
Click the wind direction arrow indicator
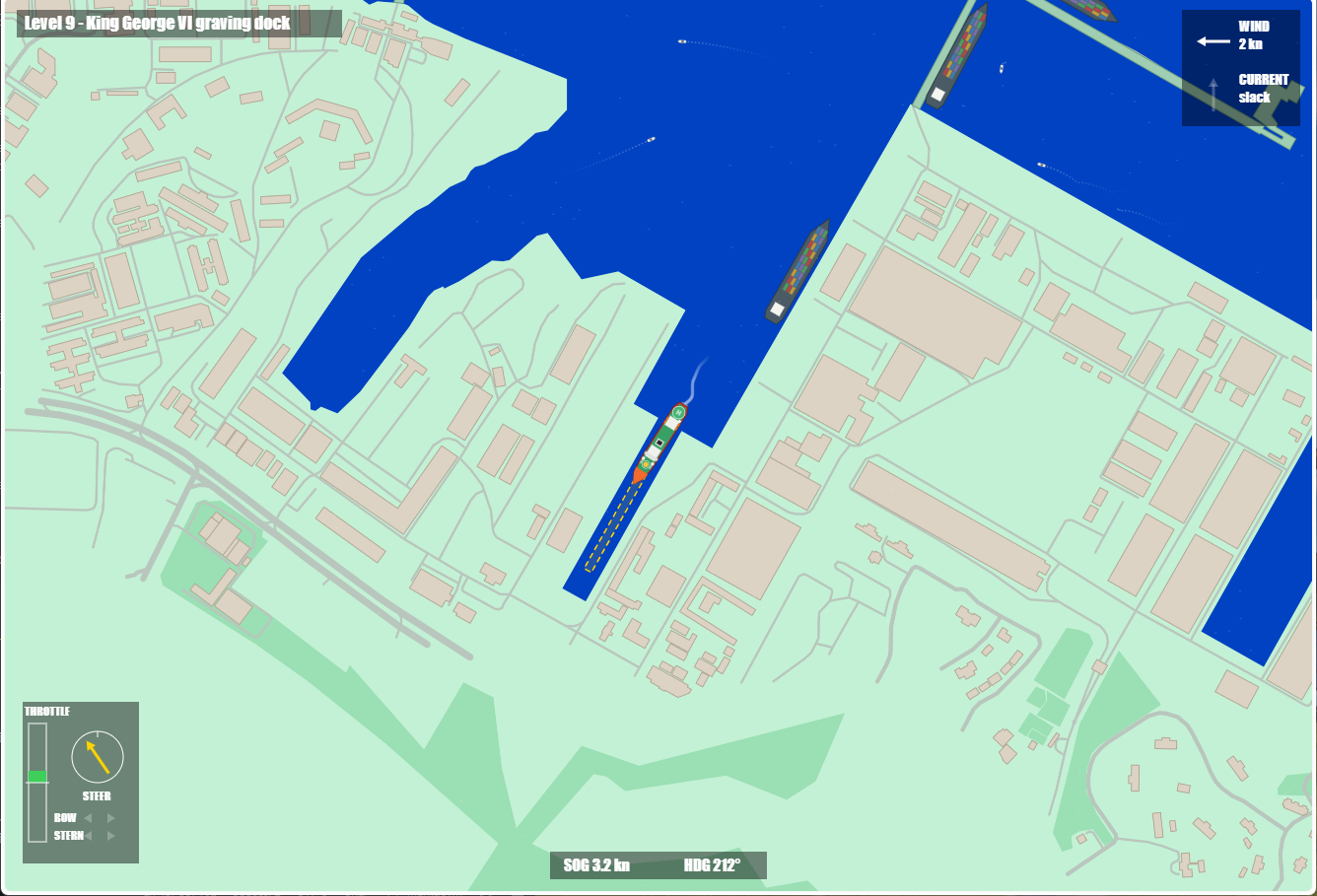click(1213, 41)
